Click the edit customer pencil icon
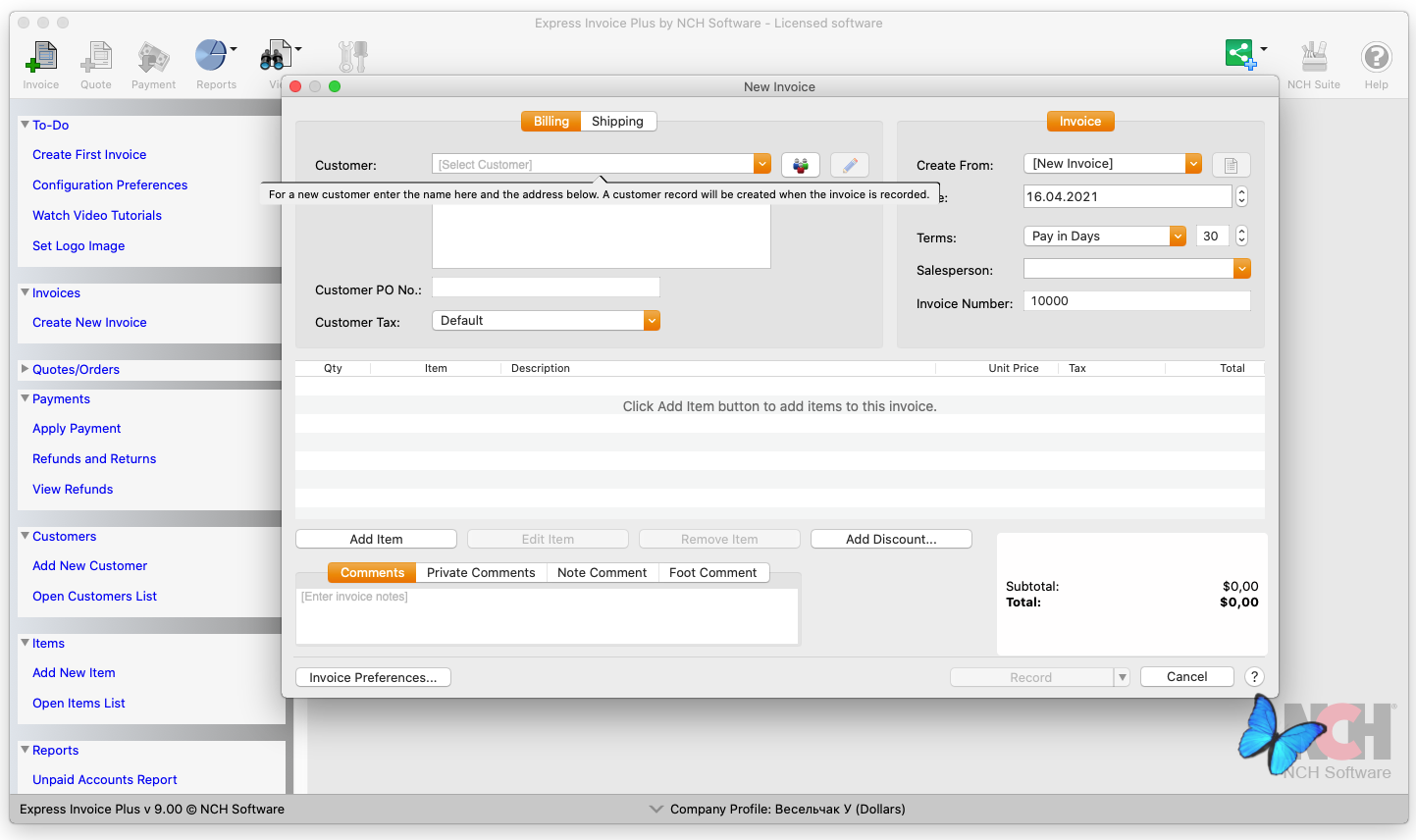The width and height of the screenshot is (1416, 840). tap(850, 165)
